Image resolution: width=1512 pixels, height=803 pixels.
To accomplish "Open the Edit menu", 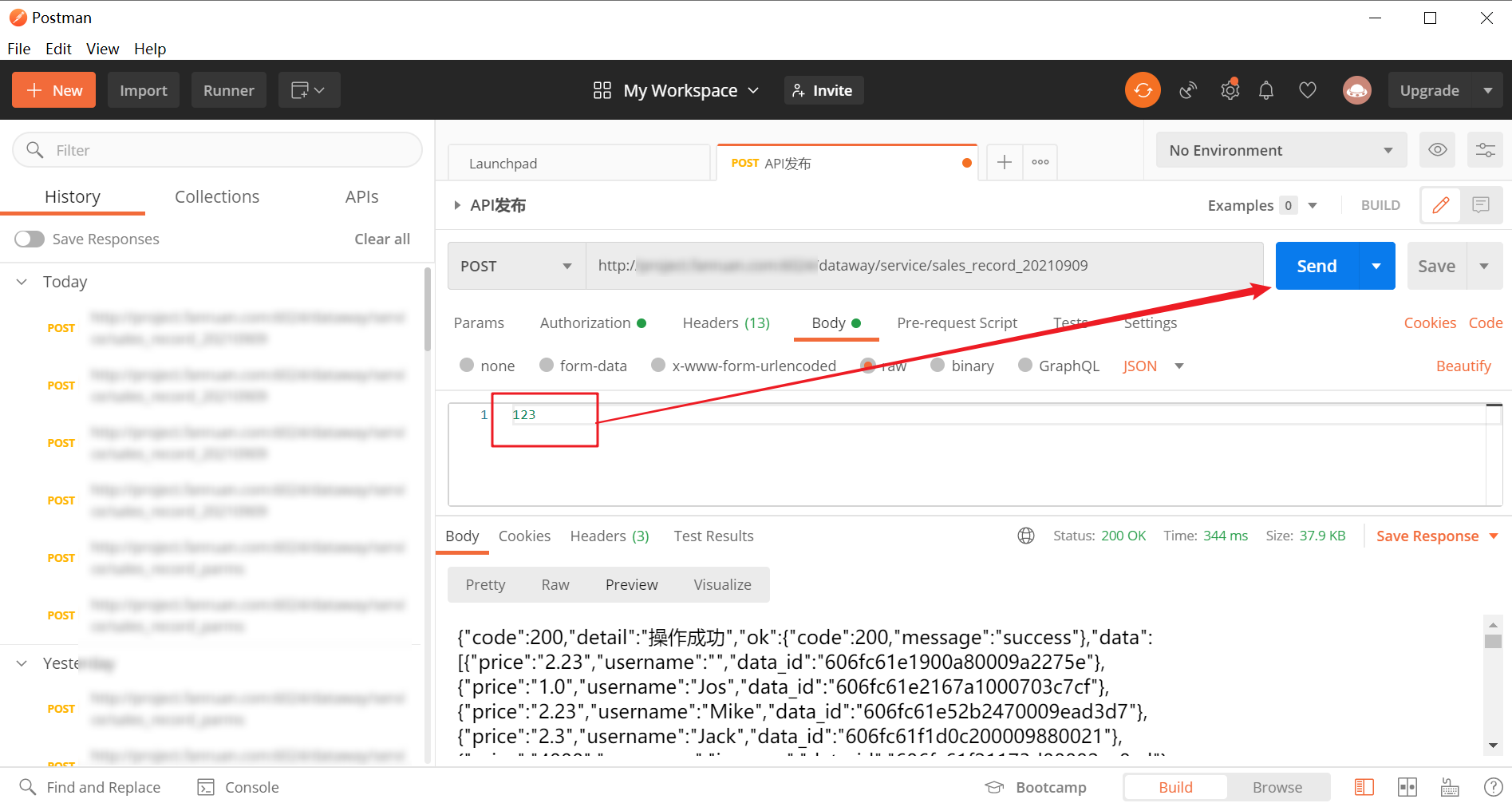I will click(x=58, y=49).
